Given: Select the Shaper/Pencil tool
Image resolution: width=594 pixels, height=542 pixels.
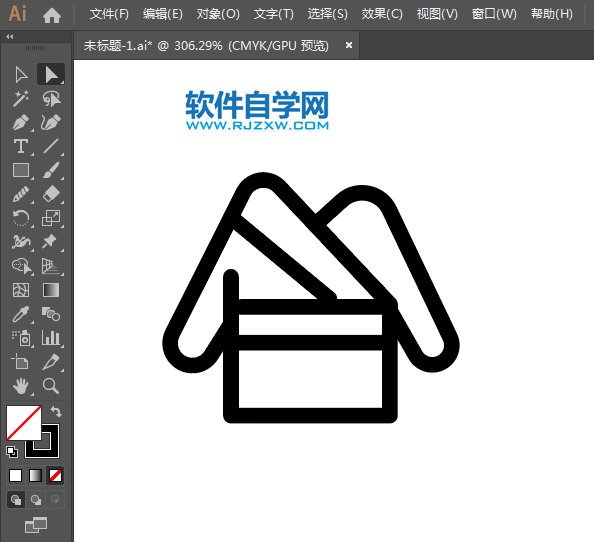Looking at the screenshot, I should (21, 194).
